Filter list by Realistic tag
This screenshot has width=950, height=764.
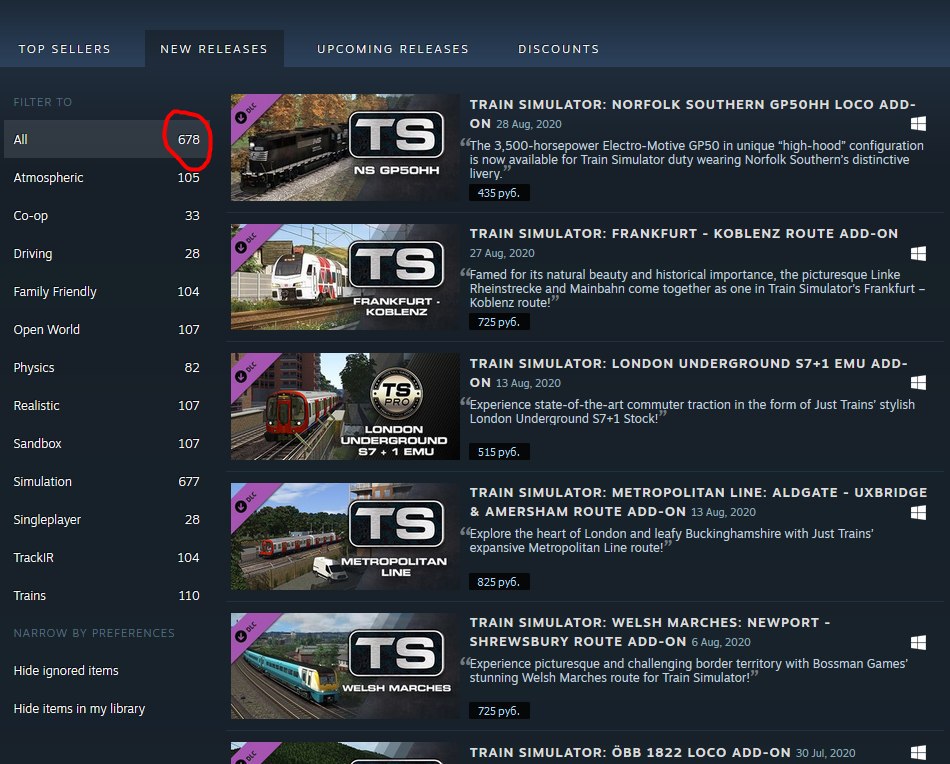[x=107, y=405]
